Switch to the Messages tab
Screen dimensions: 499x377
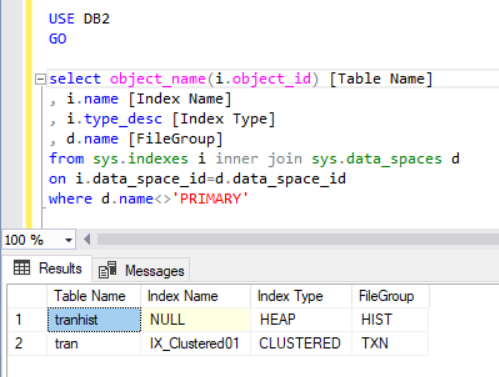pyautogui.click(x=141, y=270)
